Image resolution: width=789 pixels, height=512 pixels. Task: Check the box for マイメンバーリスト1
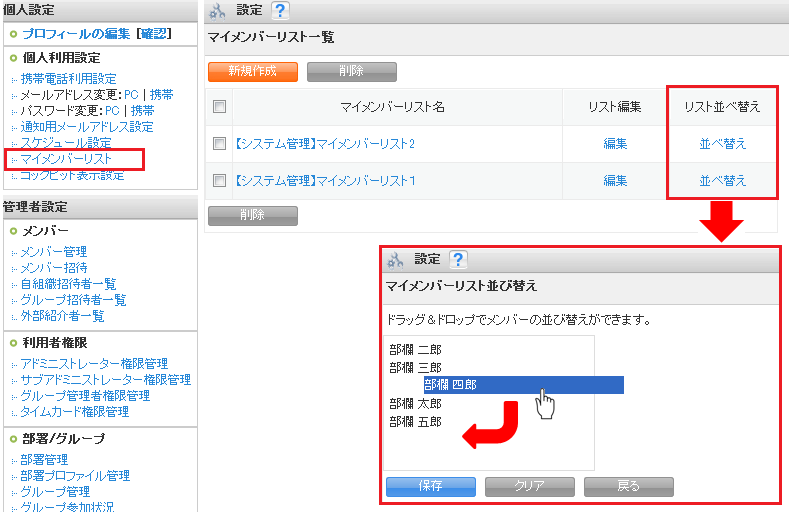(x=220, y=181)
